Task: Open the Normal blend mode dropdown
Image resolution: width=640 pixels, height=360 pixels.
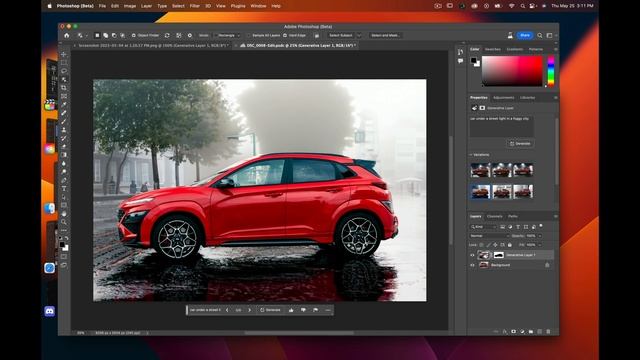Action: point(489,236)
